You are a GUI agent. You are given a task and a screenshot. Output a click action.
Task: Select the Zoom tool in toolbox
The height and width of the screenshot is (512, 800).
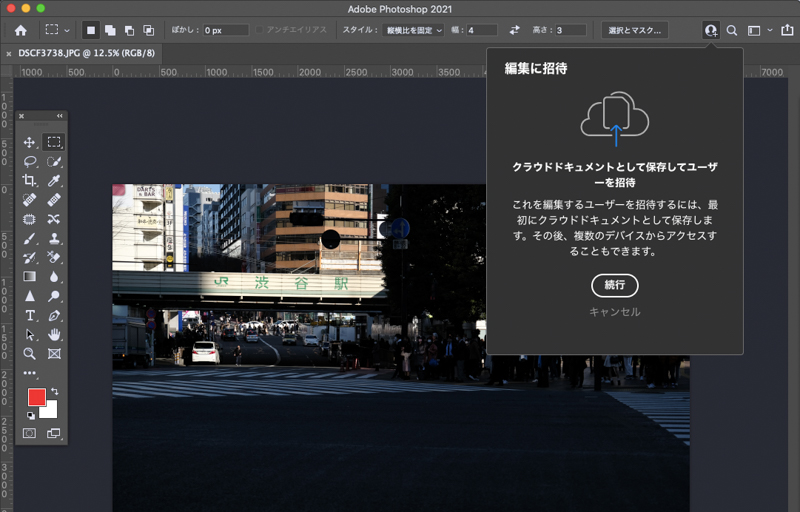click(30, 353)
